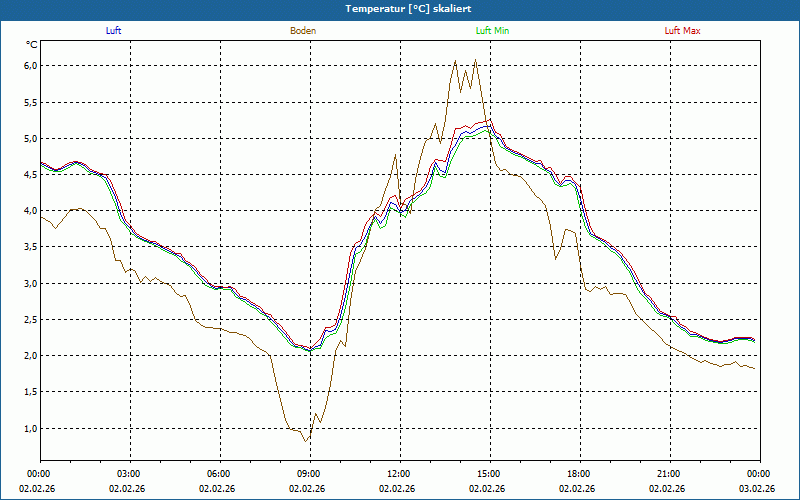Click the °C unit label on the y-axis
The width and height of the screenshot is (800, 500).
[32, 45]
